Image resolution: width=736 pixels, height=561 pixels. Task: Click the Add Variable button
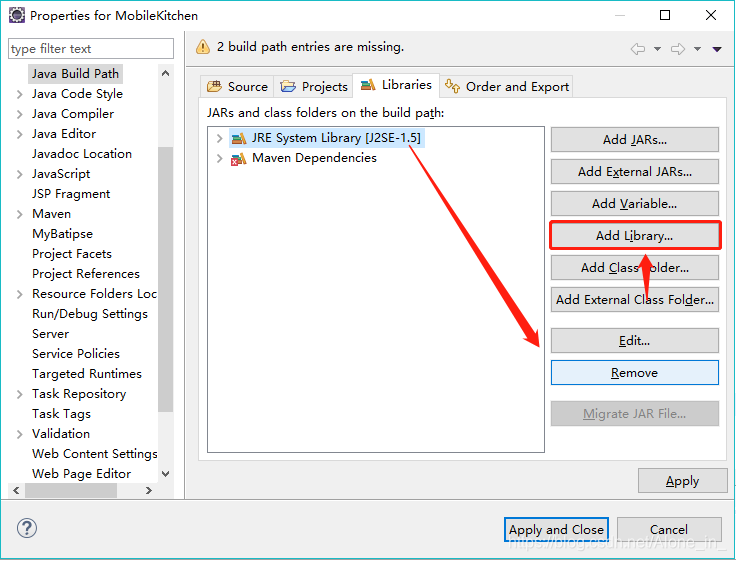(x=635, y=203)
